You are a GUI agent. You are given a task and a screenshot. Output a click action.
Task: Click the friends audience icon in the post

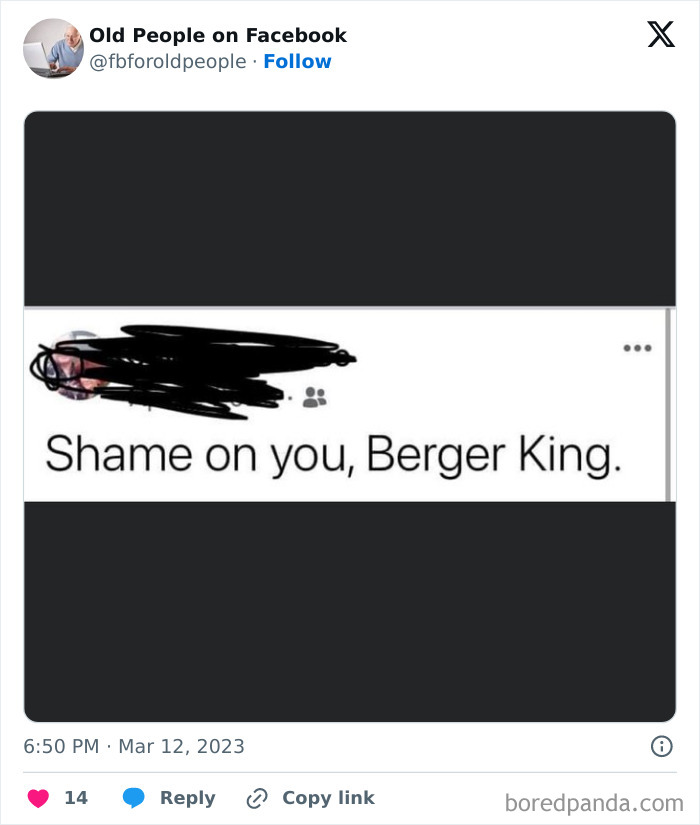(x=316, y=397)
